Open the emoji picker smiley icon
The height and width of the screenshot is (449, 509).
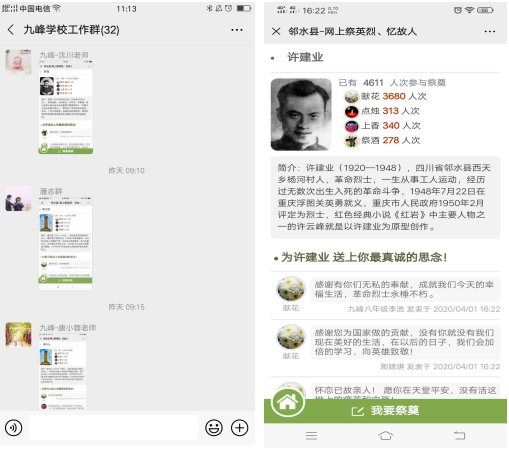[x=214, y=428]
